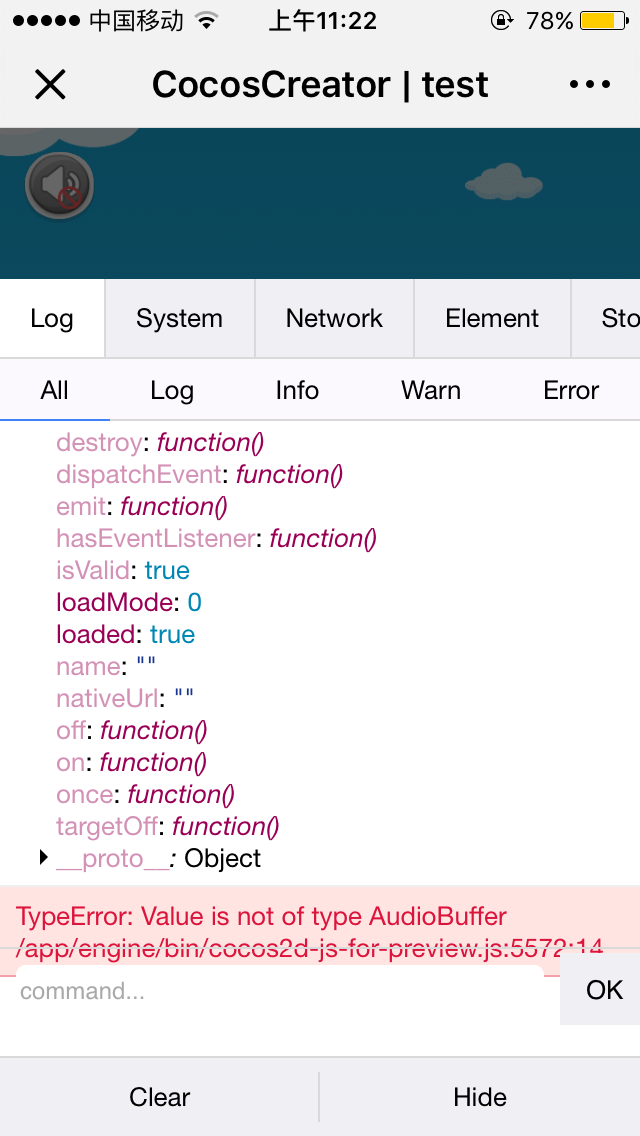Focus the command input field
This screenshot has width=640, height=1136.
point(280,991)
